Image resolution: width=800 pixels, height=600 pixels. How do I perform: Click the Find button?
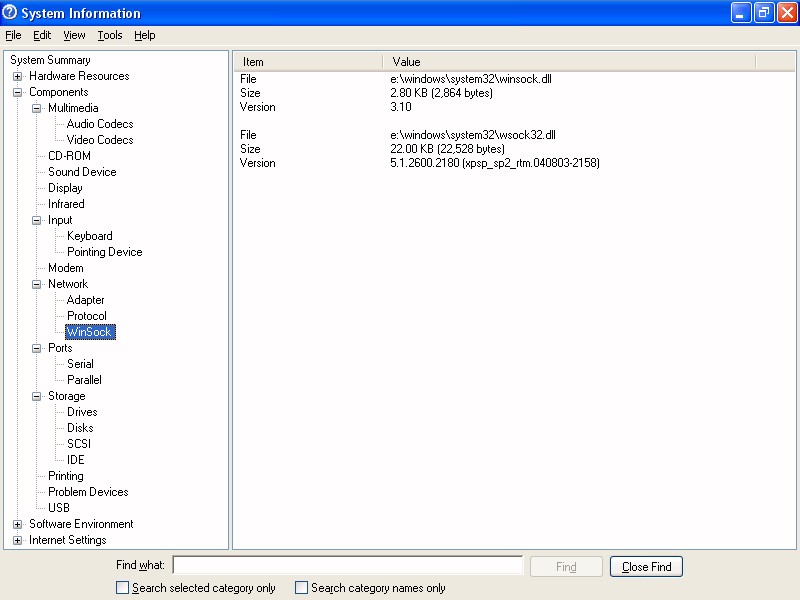(x=566, y=566)
